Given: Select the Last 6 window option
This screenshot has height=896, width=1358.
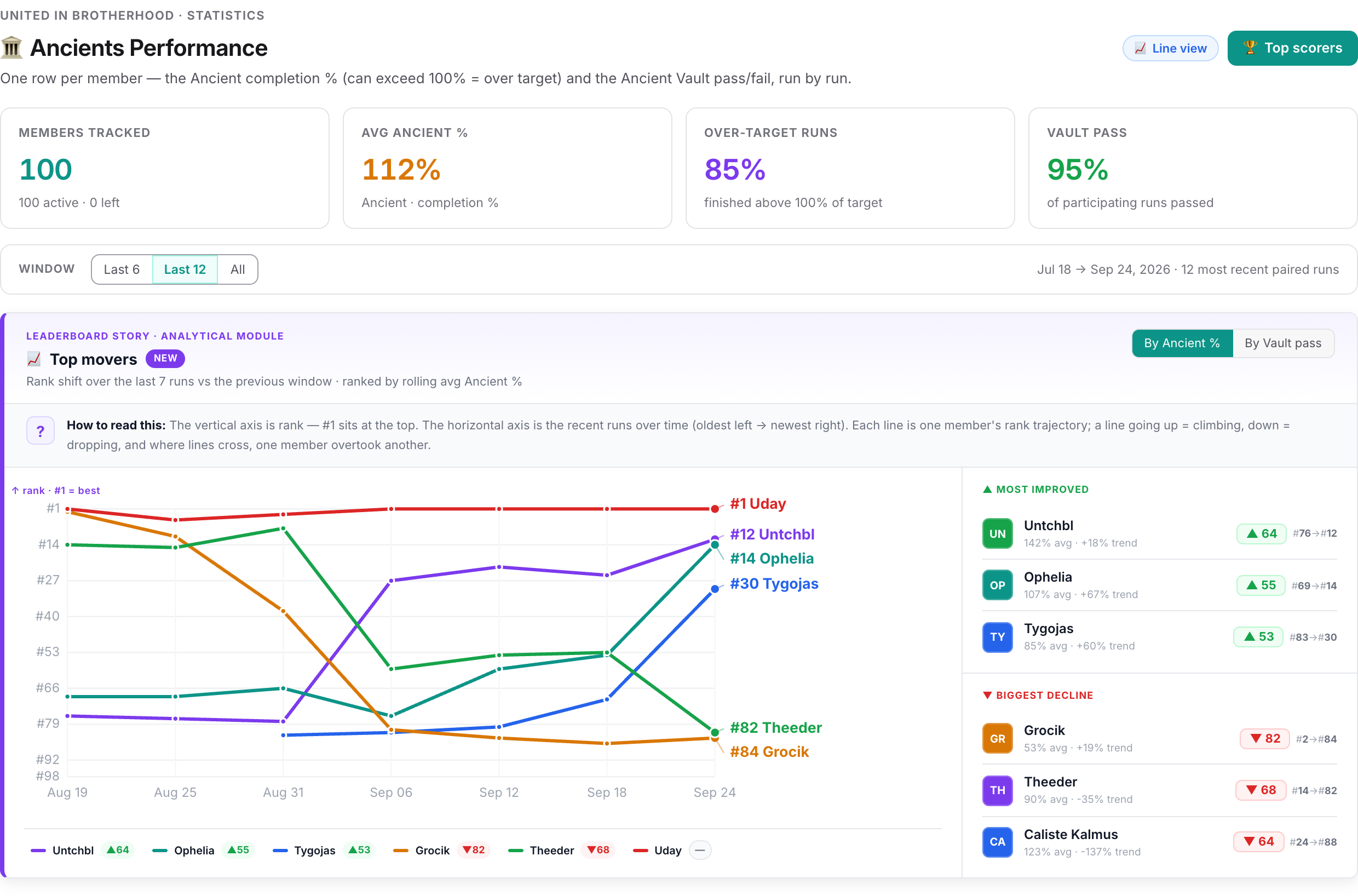Looking at the screenshot, I should (122, 269).
